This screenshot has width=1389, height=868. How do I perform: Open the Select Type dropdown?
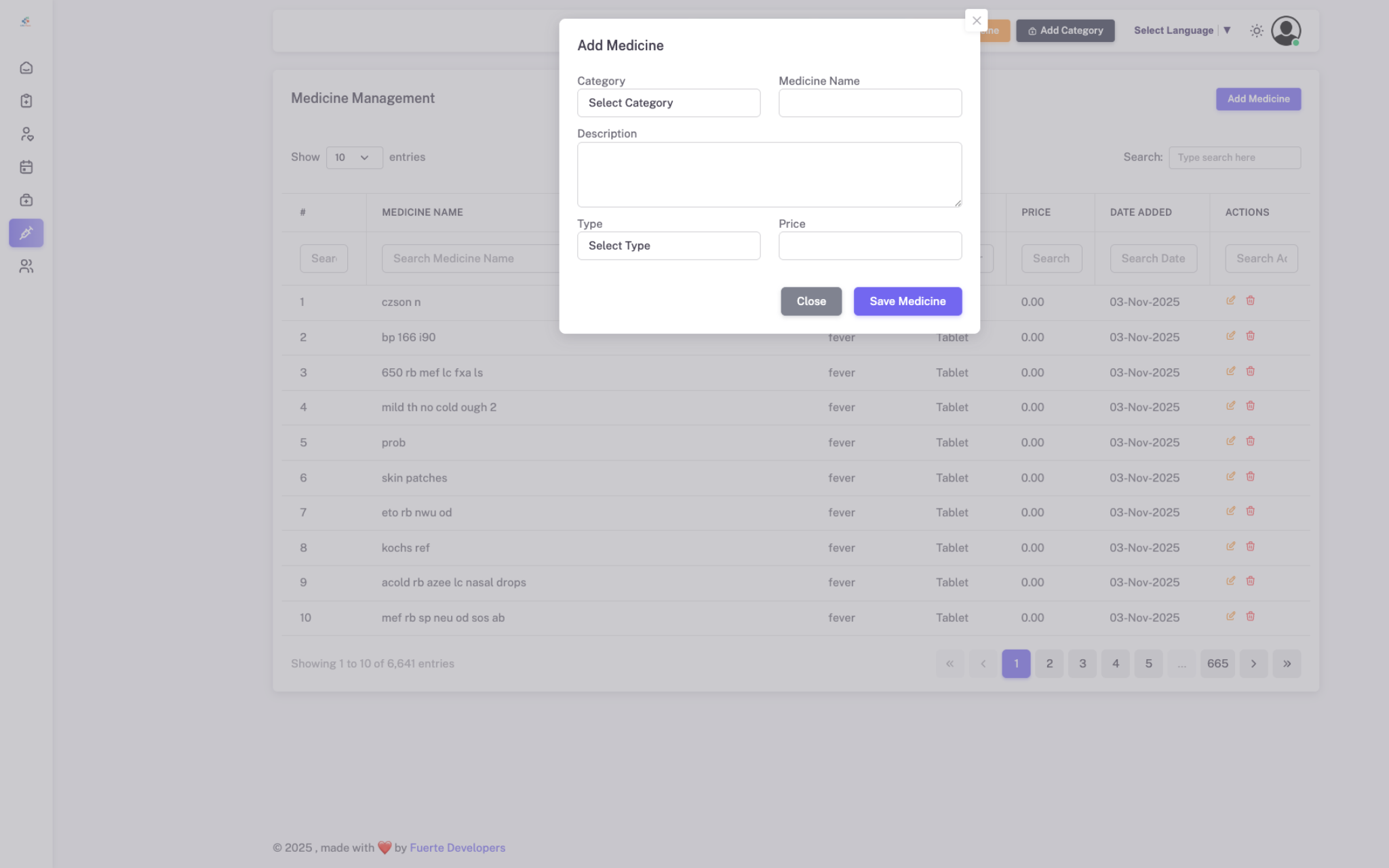pyautogui.click(x=668, y=245)
